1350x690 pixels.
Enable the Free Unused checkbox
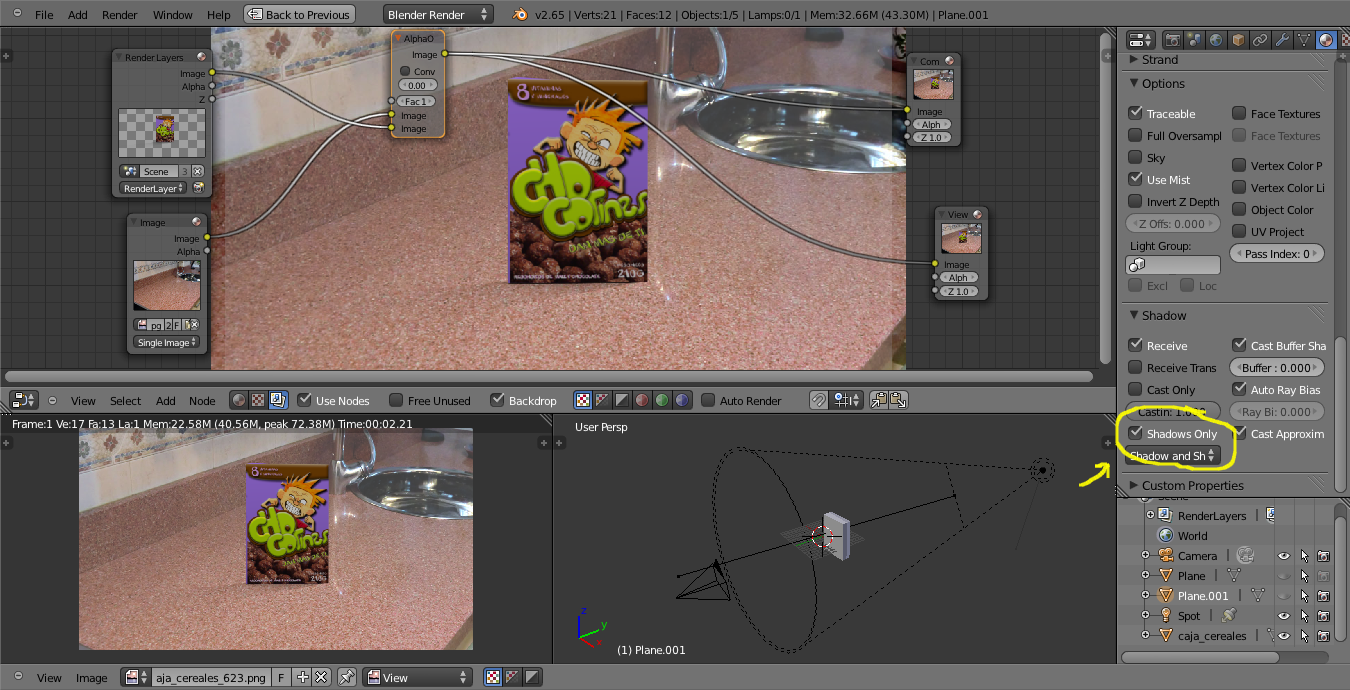point(396,400)
